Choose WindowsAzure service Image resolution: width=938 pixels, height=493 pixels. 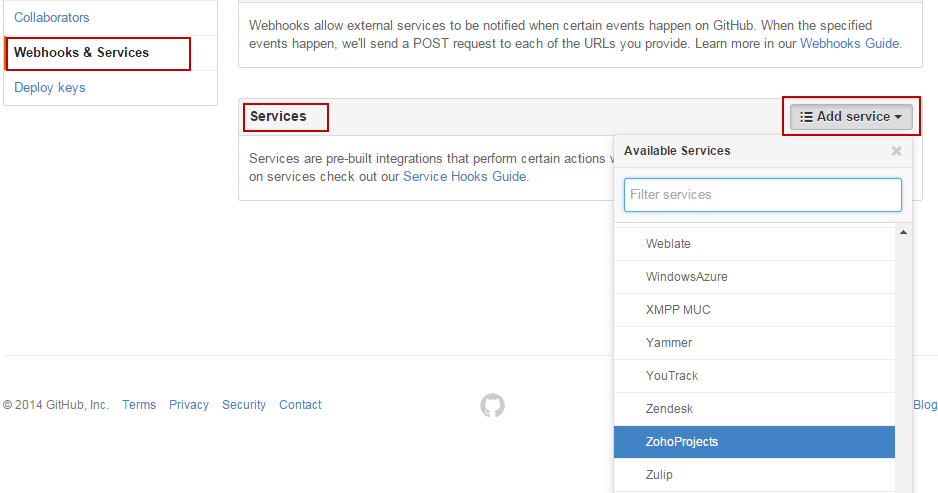[x=686, y=277]
